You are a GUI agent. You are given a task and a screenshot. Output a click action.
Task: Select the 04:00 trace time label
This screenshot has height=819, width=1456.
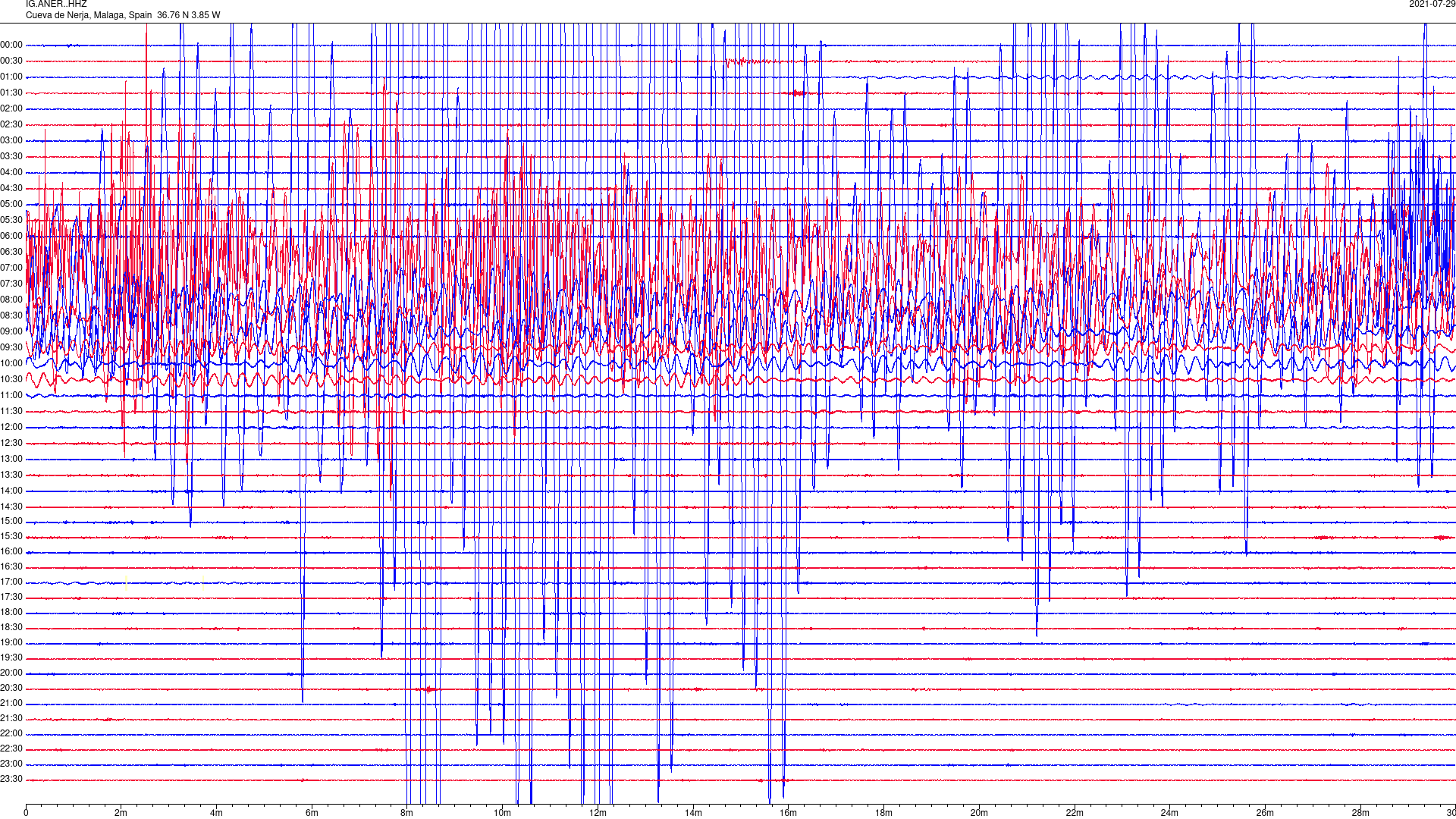pyautogui.click(x=11, y=173)
